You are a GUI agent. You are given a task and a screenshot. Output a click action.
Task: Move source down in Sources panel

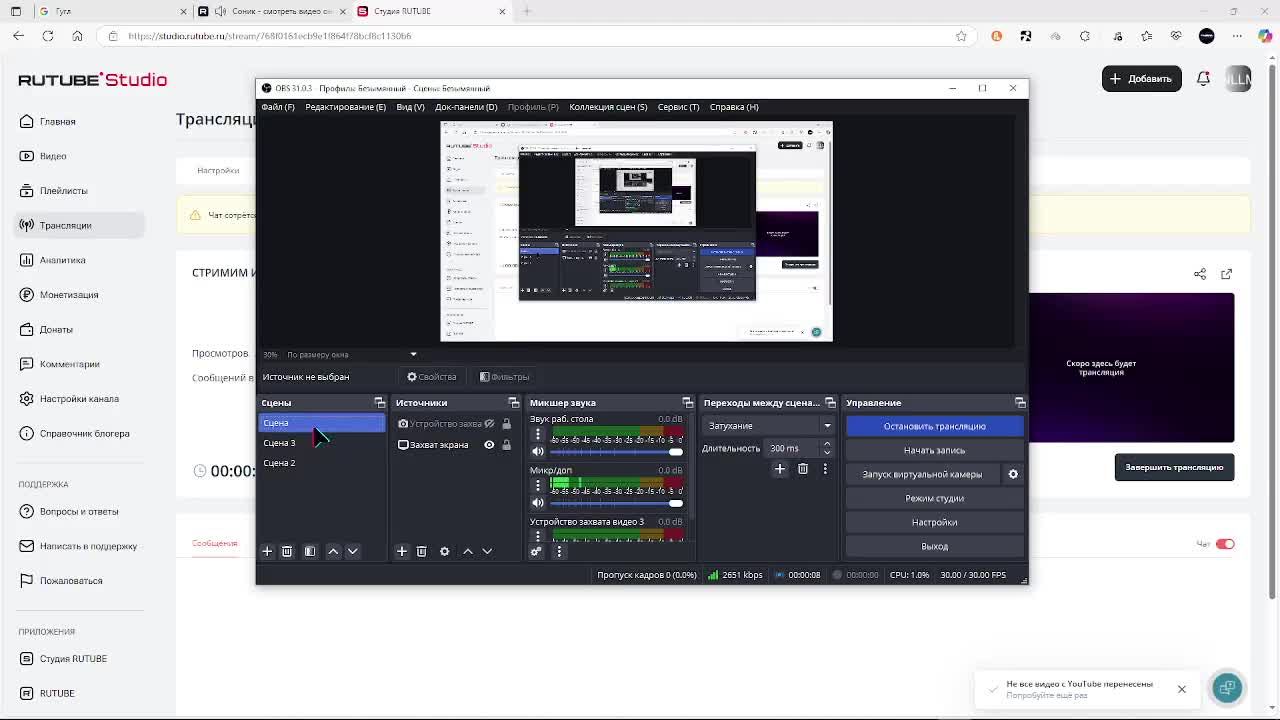coord(487,551)
